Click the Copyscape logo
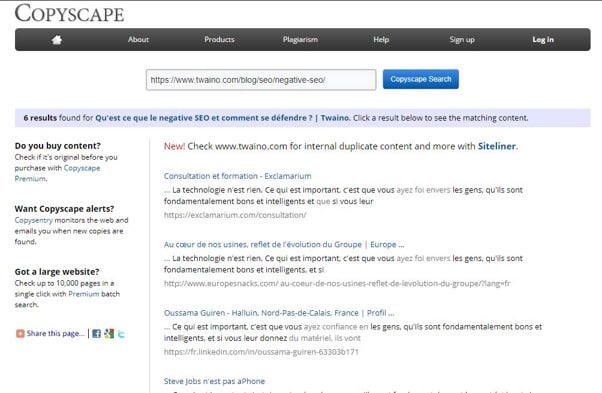Viewport: 602px width, 393px height. pos(69,13)
